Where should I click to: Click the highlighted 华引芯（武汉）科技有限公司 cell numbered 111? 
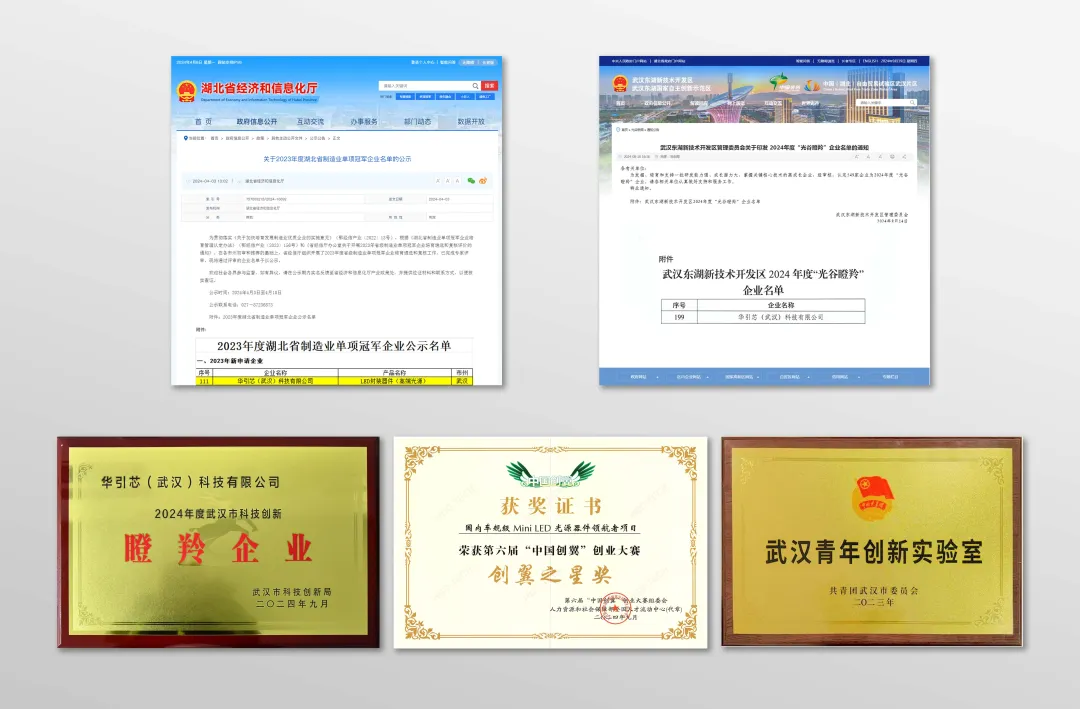(276, 381)
